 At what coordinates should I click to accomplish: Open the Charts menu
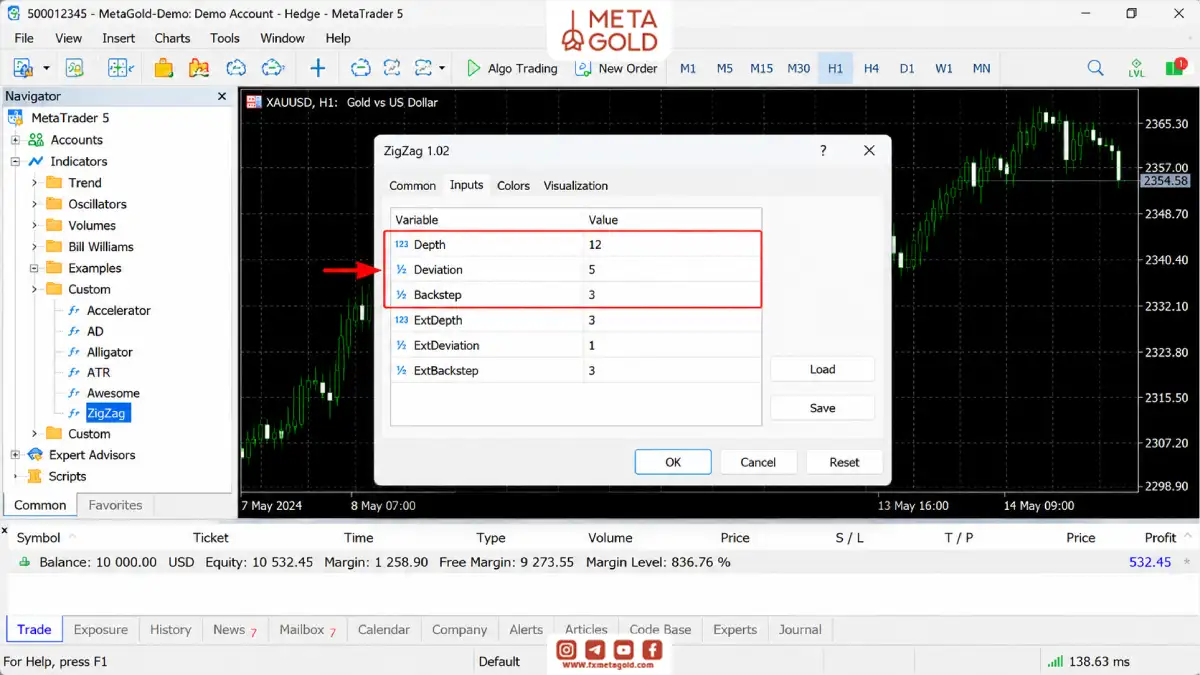[x=172, y=38]
